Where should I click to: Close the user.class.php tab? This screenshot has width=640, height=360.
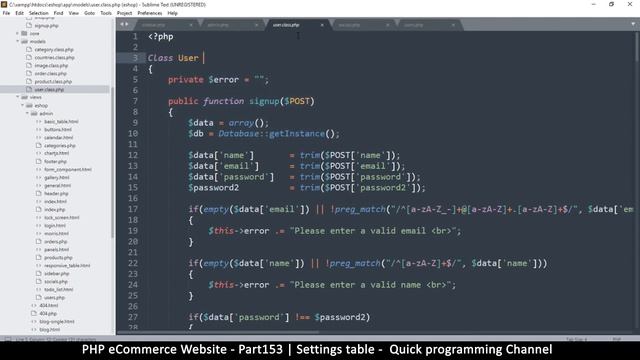pyautogui.click(x=322, y=25)
